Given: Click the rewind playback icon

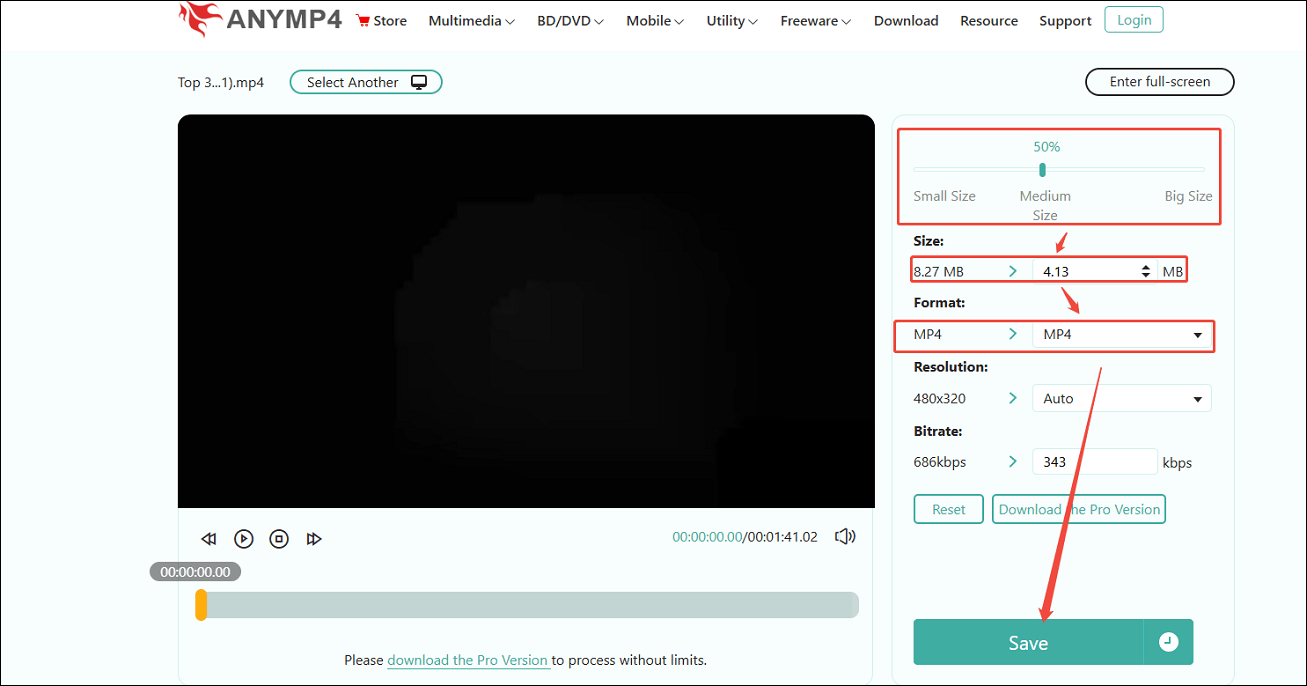Looking at the screenshot, I should (208, 538).
